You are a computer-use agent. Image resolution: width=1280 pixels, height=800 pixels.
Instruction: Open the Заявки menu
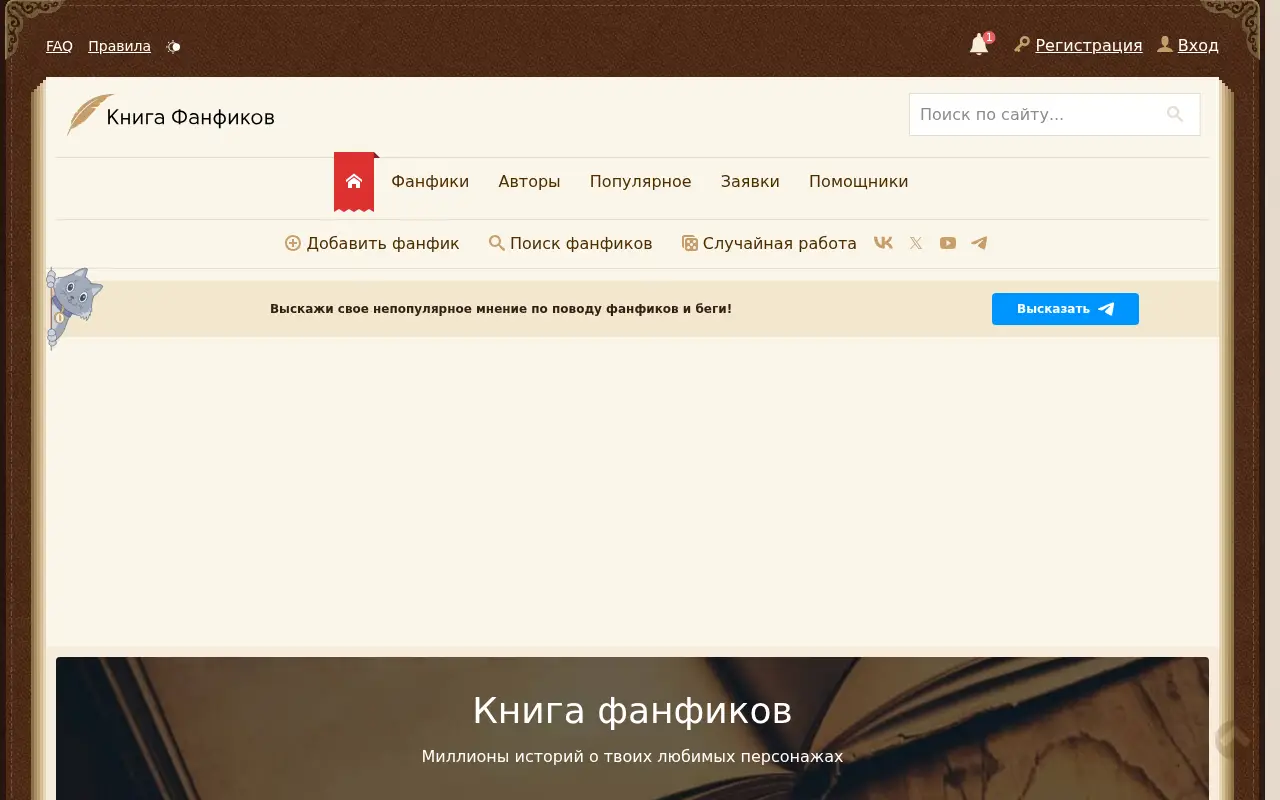pyautogui.click(x=750, y=181)
